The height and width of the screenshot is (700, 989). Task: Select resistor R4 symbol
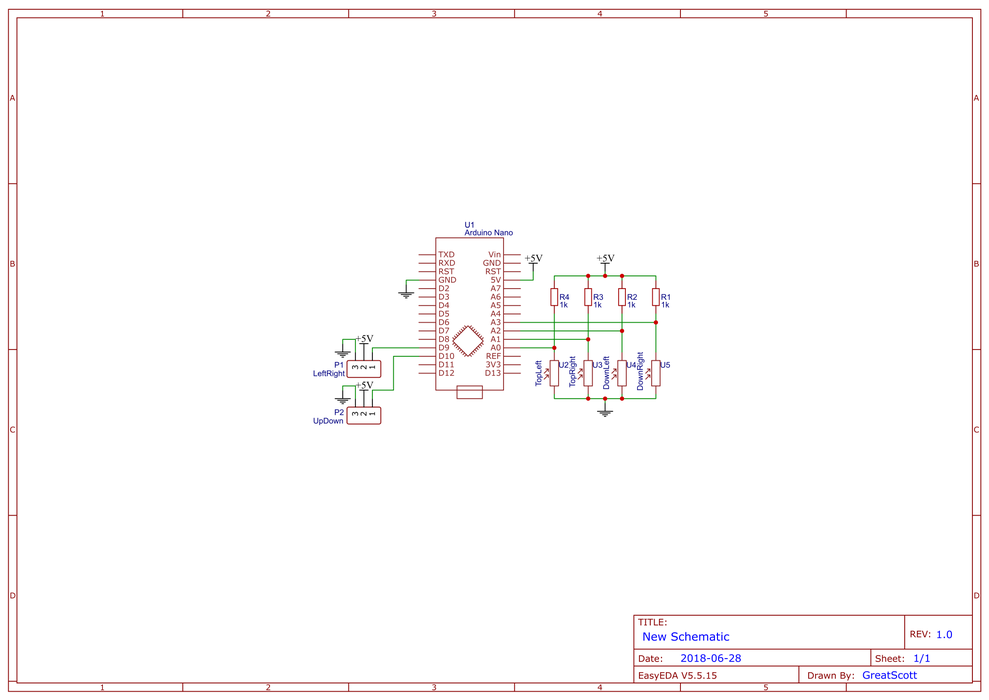point(554,297)
